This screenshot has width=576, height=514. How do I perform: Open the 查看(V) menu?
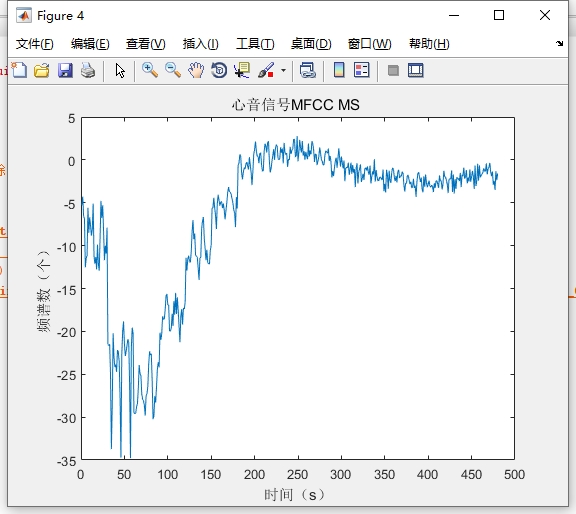pos(145,44)
